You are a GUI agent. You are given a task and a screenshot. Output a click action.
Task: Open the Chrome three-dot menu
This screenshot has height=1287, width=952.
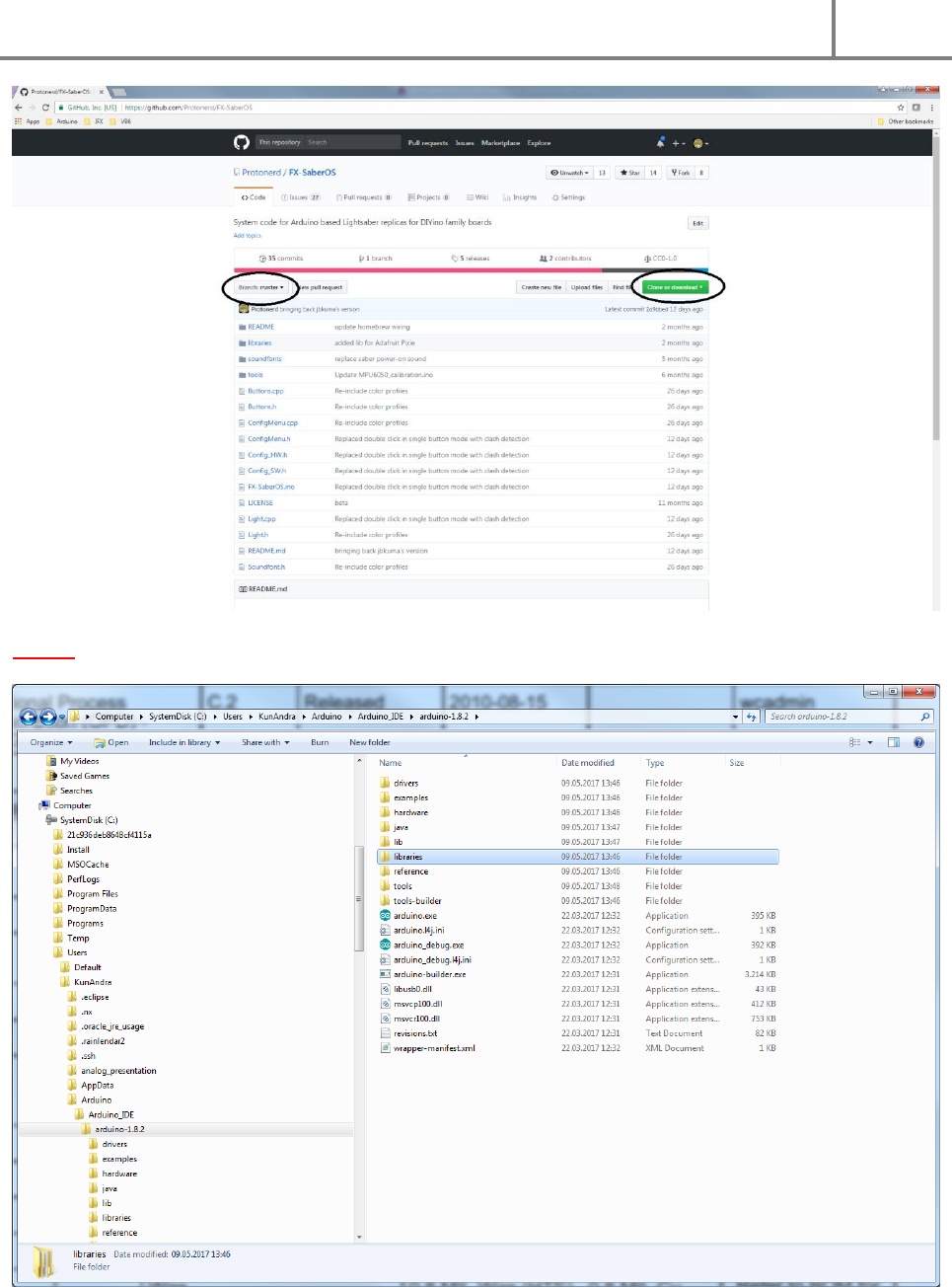click(x=932, y=108)
